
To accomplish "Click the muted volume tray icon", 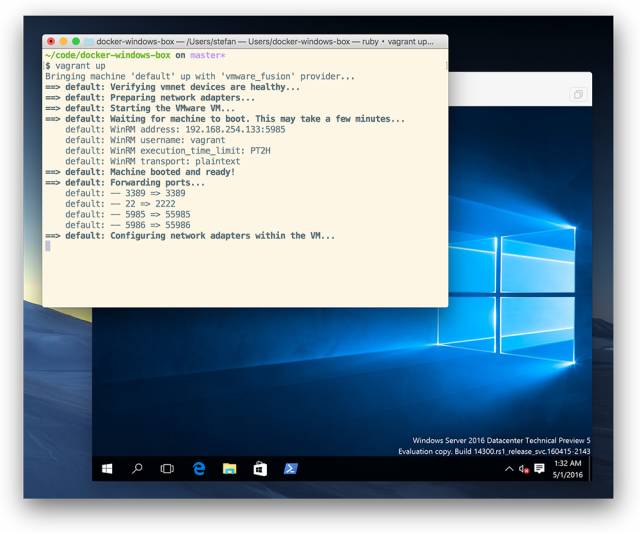I will point(524,469).
